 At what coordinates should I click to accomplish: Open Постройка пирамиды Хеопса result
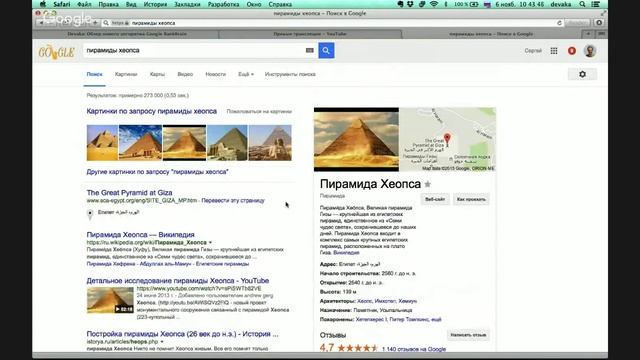[182, 334]
